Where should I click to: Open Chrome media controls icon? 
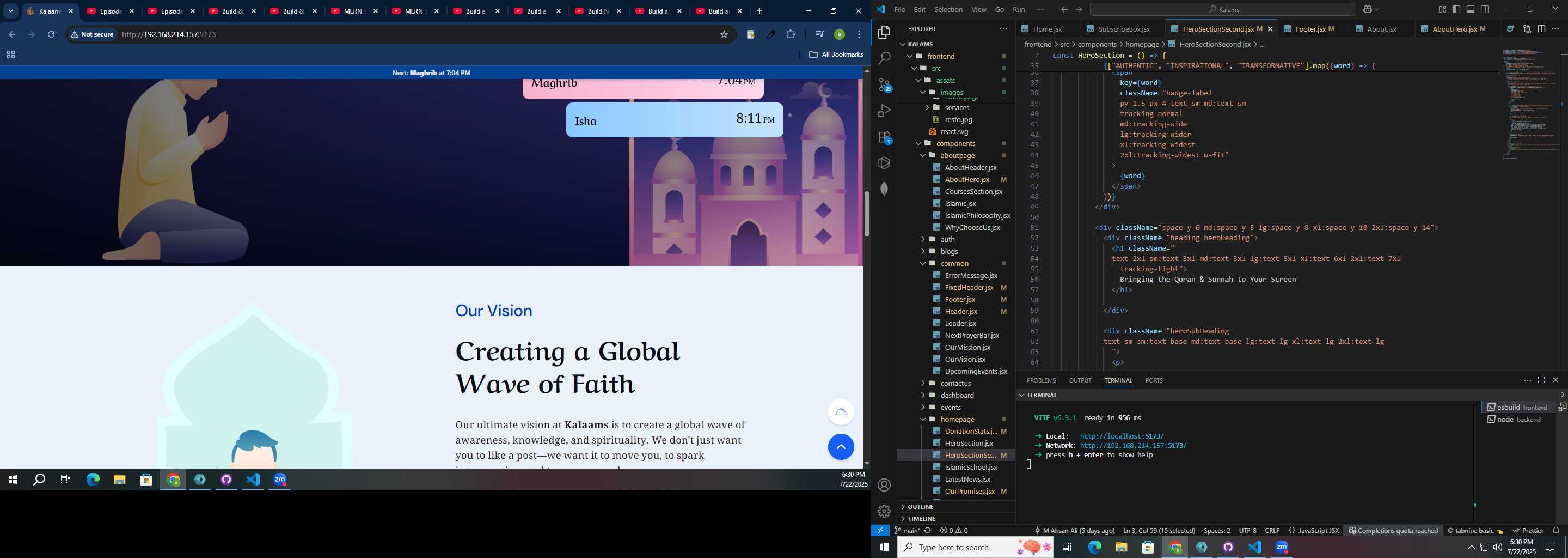point(819,35)
